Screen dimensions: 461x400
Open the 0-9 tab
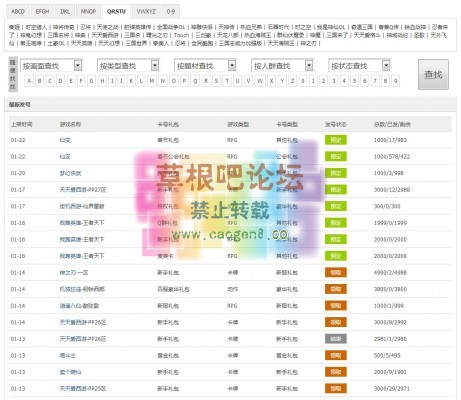171,12
